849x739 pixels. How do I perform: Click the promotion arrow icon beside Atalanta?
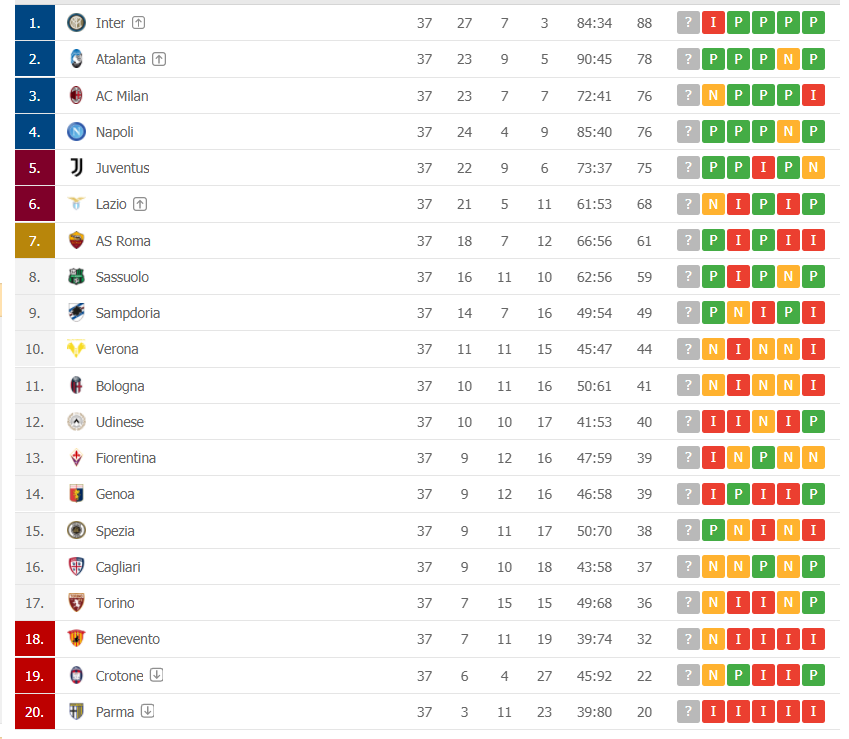pyautogui.click(x=159, y=59)
